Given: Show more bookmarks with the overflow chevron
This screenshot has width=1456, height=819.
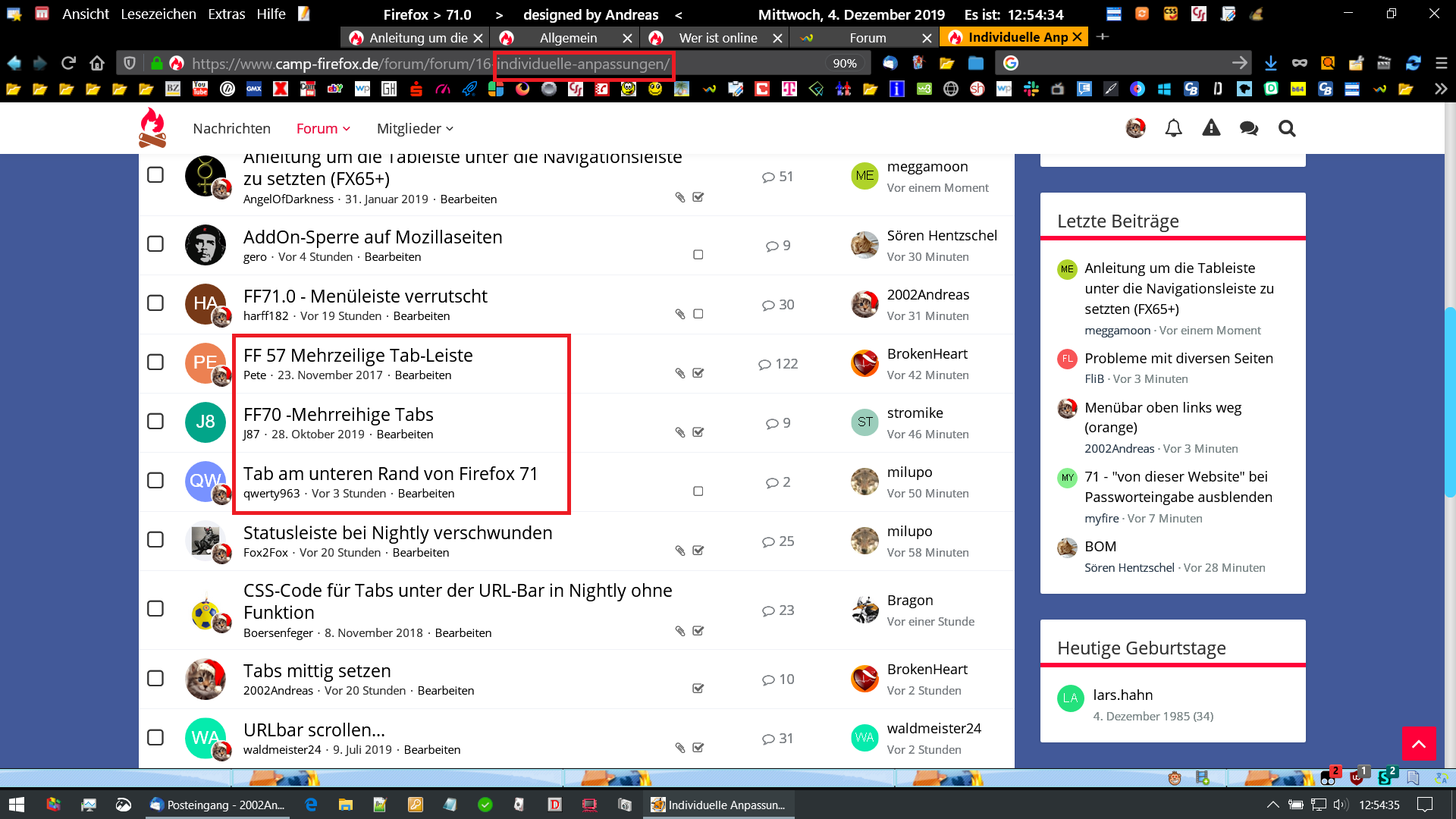Looking at the screenshot, I should pos(1440,89).
